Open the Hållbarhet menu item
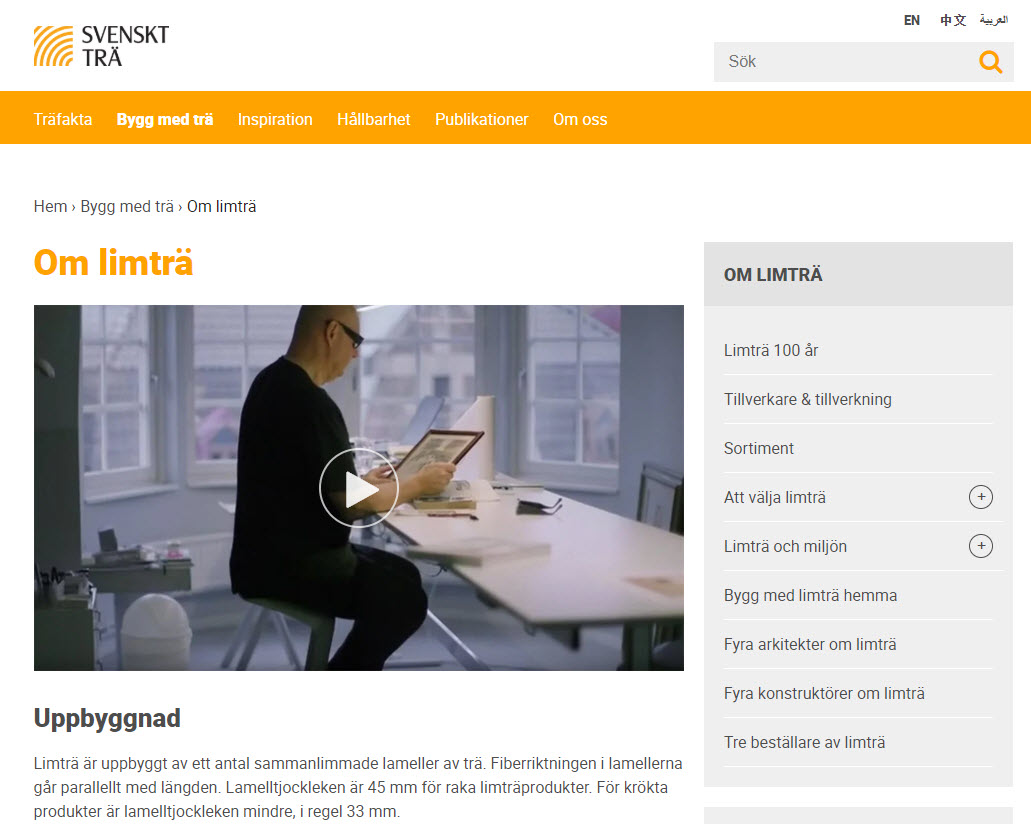Image resolution: width=1031 pixels, height=824 pixels. [373, 119]
